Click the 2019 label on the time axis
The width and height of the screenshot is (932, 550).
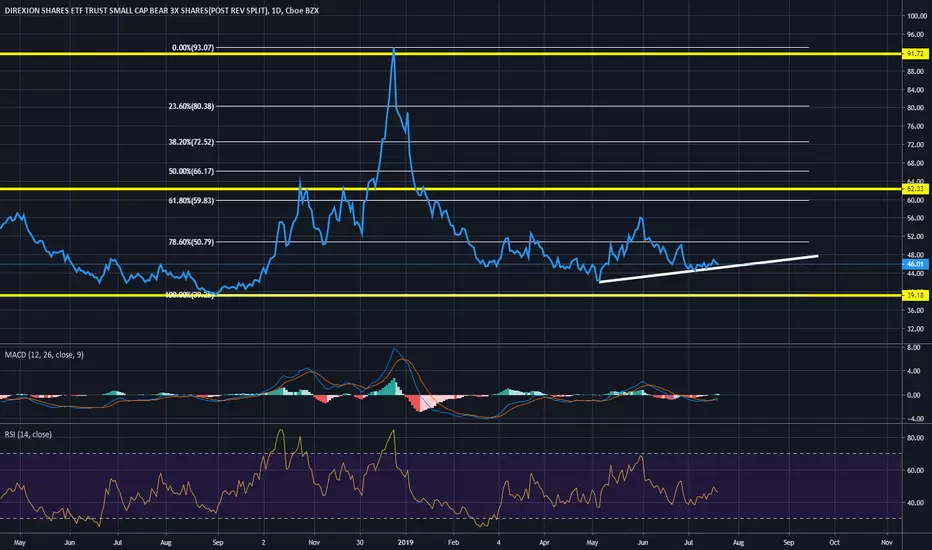point(405,542)
